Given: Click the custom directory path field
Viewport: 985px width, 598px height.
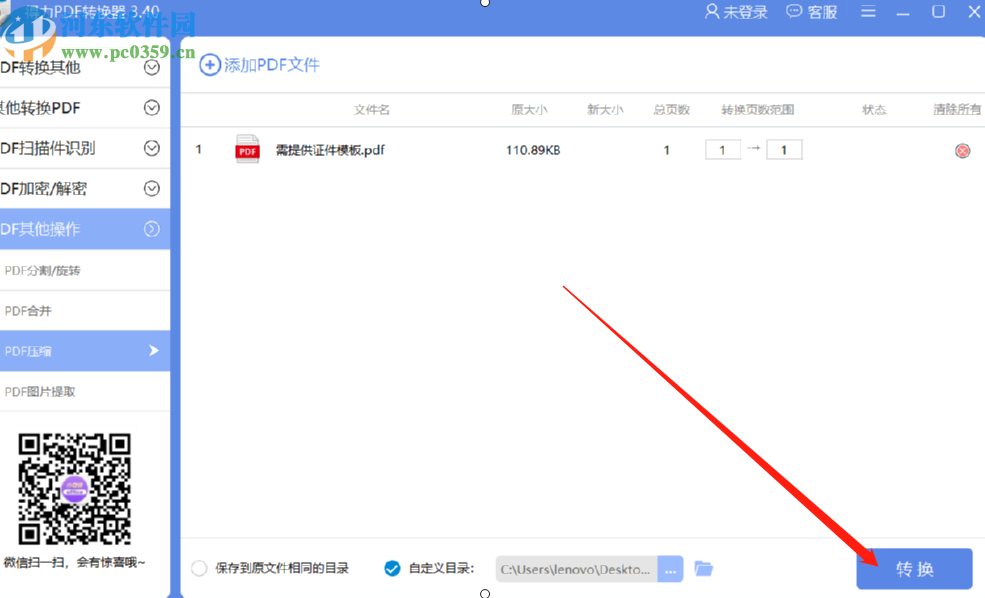Looking at the screenshot, I should (x=576, y=569).
